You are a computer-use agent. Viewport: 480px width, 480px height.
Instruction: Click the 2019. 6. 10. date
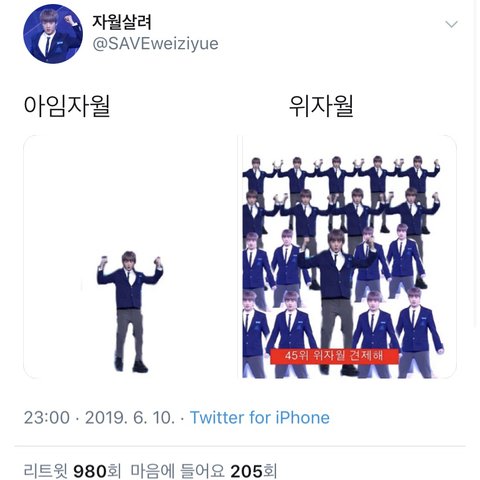(130, 418)
